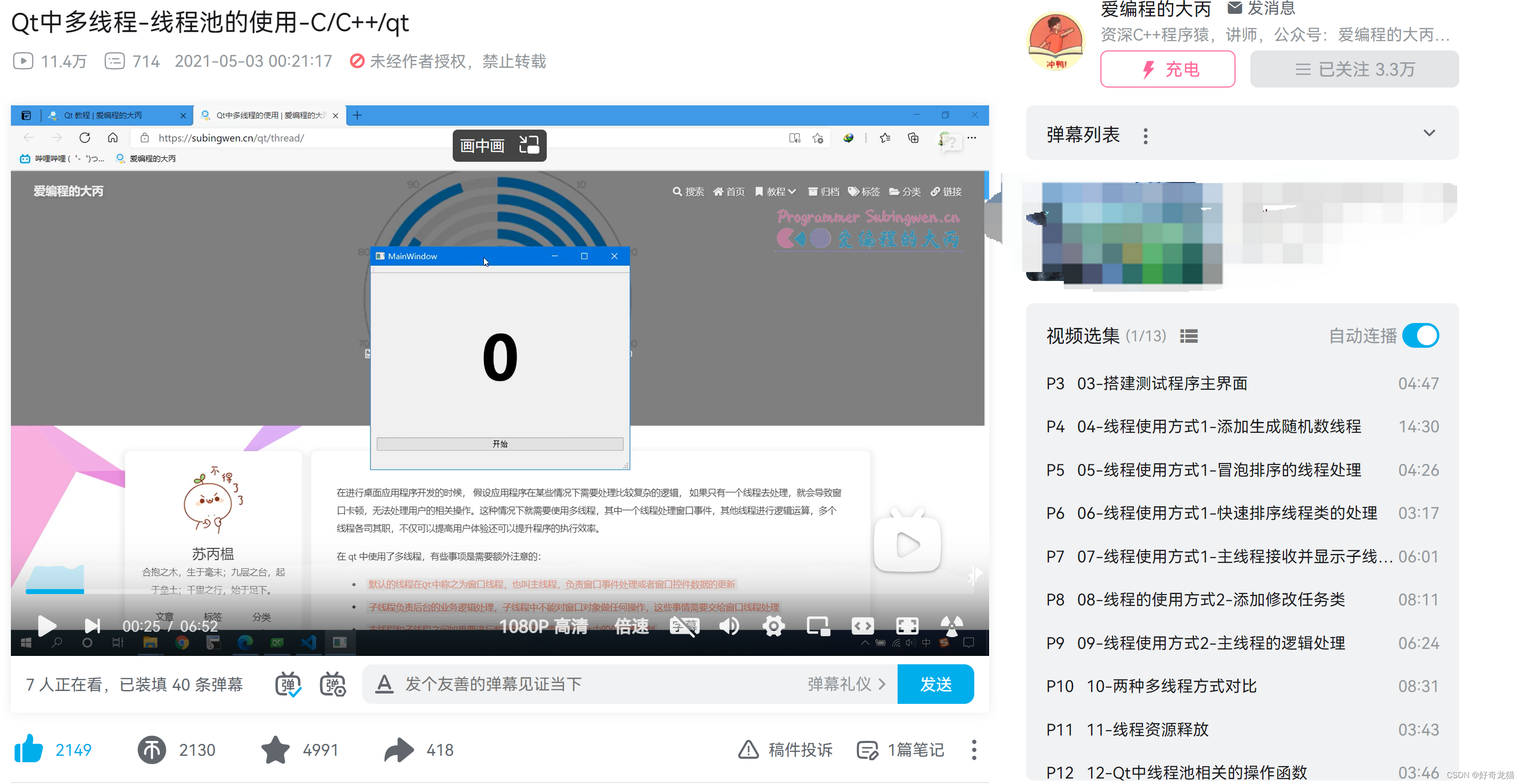
Task: Select episode P3 03-搭建测试程序主界面
Action: 1242,383
